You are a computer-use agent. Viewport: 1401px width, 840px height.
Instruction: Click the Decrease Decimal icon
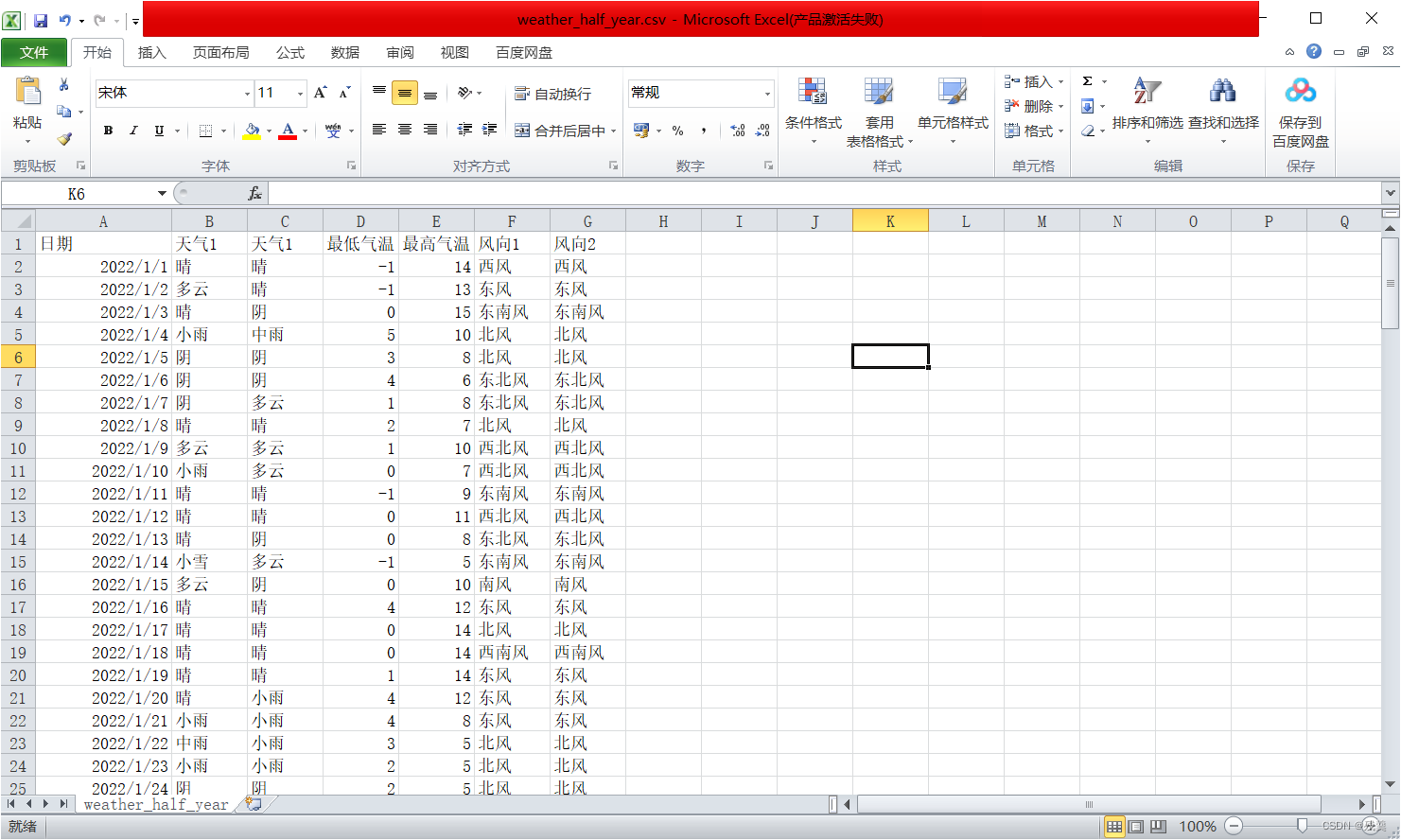tap(762, 131)
